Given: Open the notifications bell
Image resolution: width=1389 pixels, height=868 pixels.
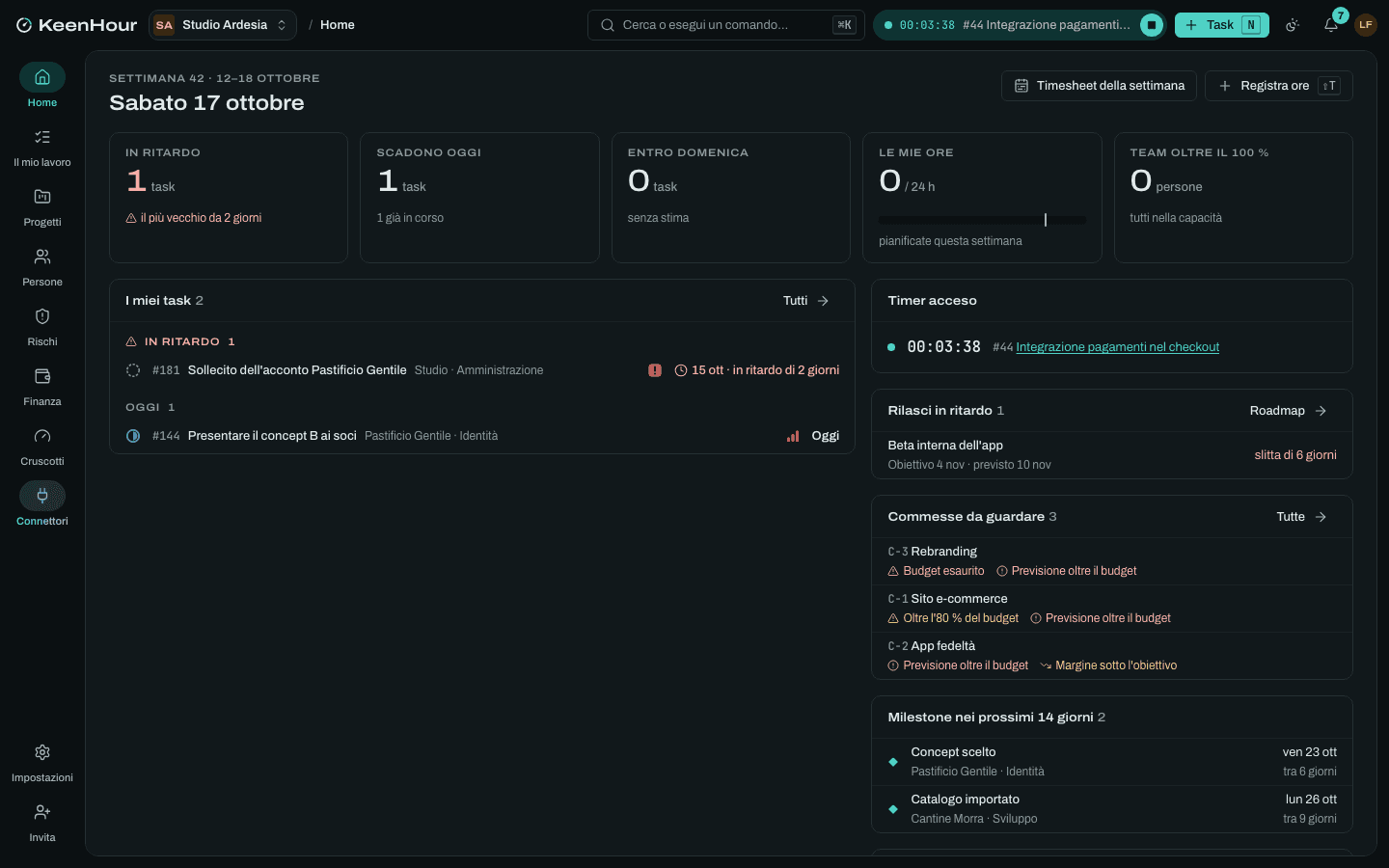Looking at the screenshot, I should [1331, 25].
